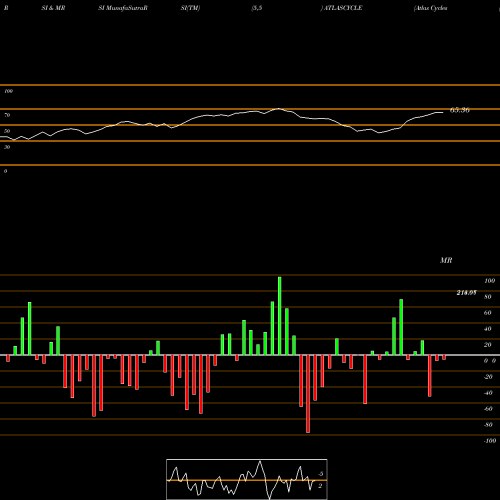The image size is (500, 500).
Task: Click the MunafaSutra header text
Action: [x=123, y=8]
